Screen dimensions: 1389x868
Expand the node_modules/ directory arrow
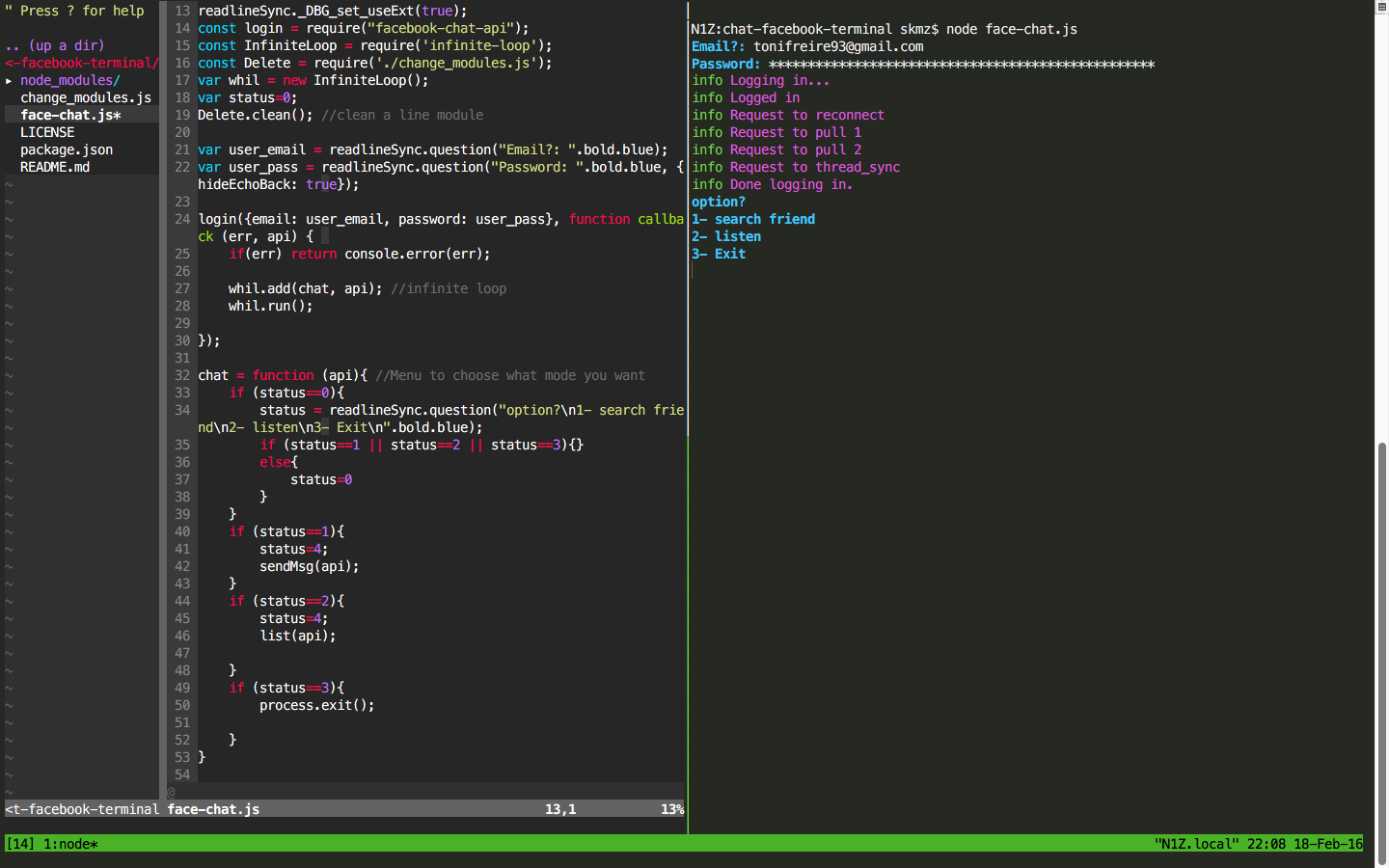(x=9, y=81)
